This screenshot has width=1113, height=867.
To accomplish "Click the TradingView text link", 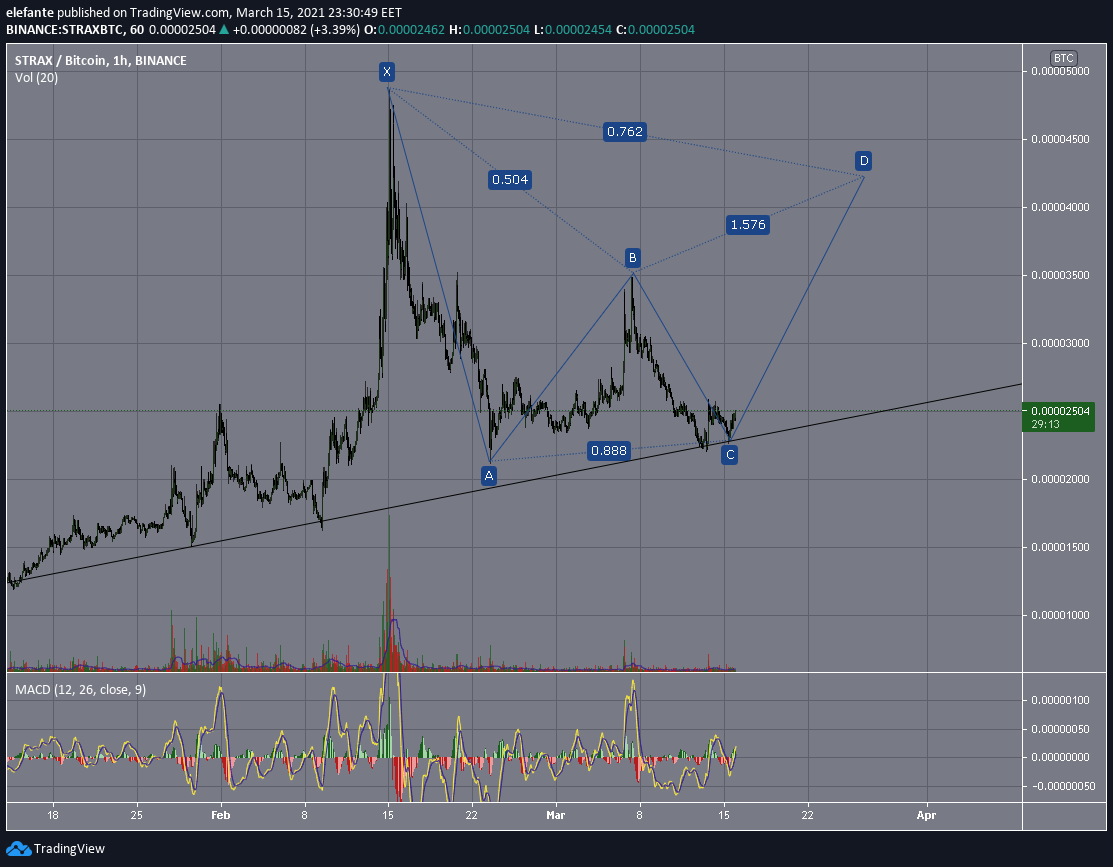I will [69, 849].
